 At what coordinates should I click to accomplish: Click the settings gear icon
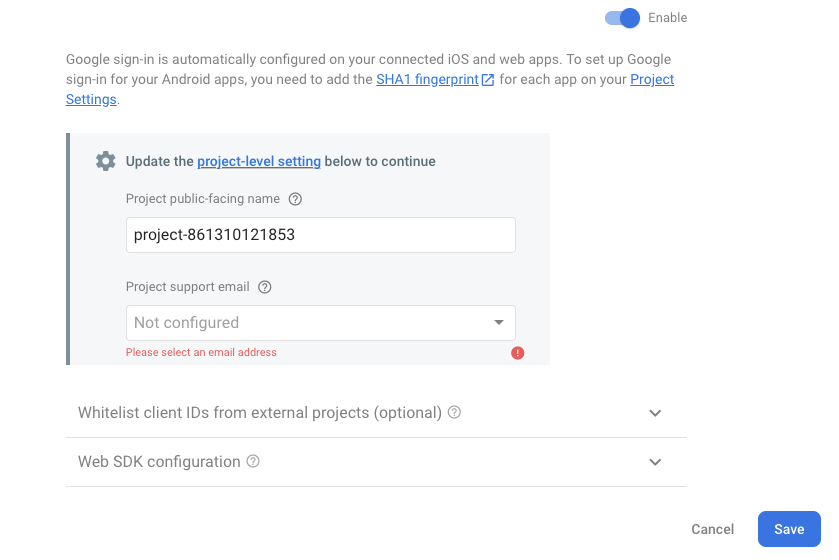click(105, 161)
